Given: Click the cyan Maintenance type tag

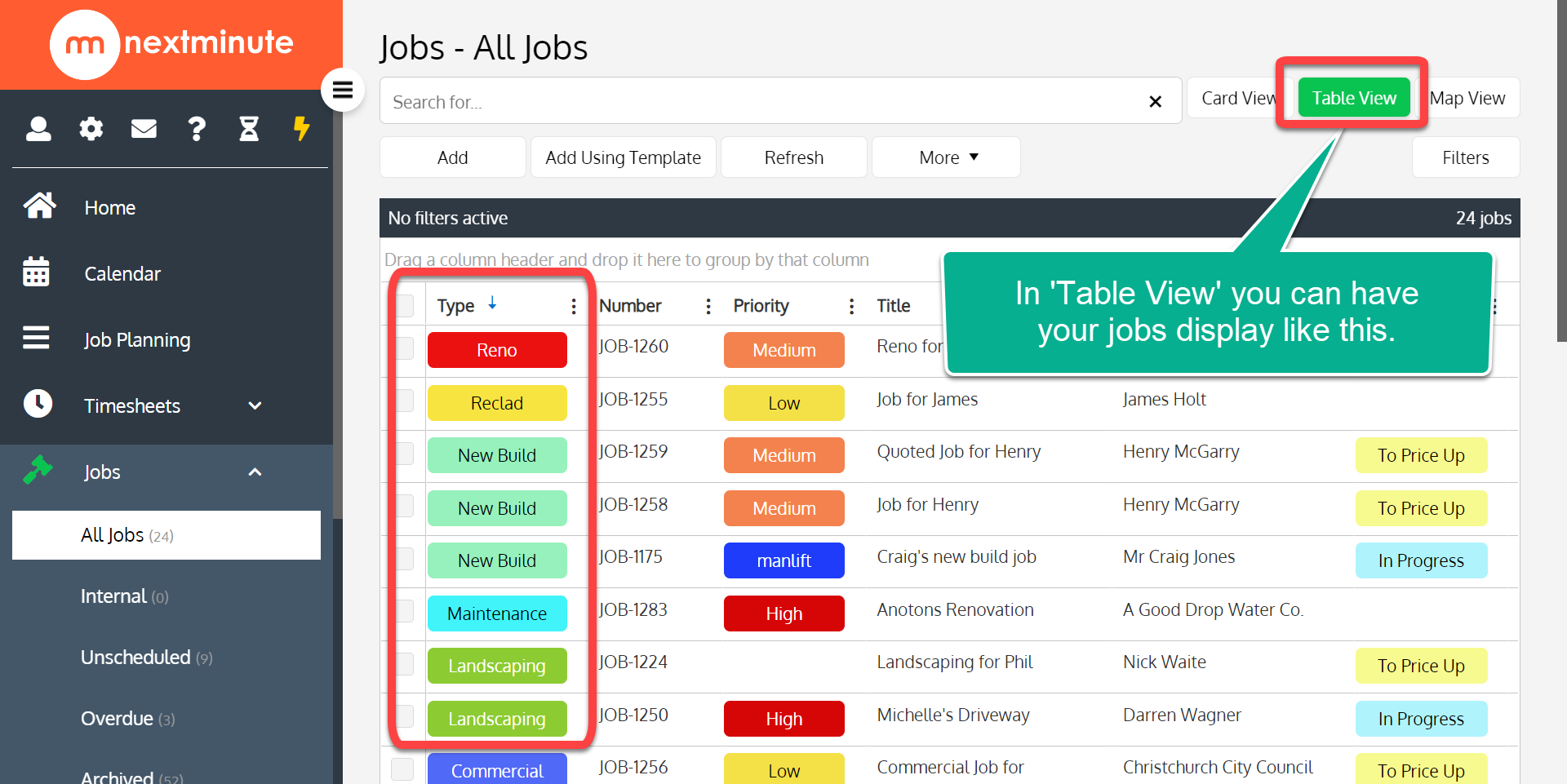Looking at the screenshot, I should pos(497,613).
